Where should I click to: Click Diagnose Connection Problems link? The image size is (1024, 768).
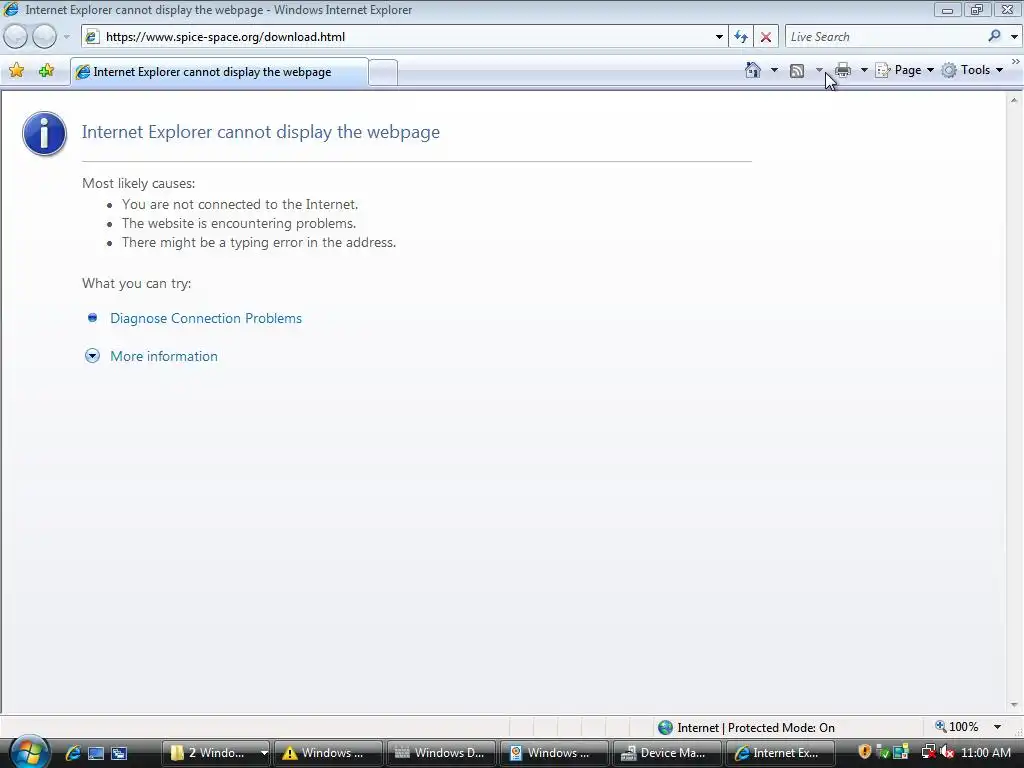click(x=206, y=318)
